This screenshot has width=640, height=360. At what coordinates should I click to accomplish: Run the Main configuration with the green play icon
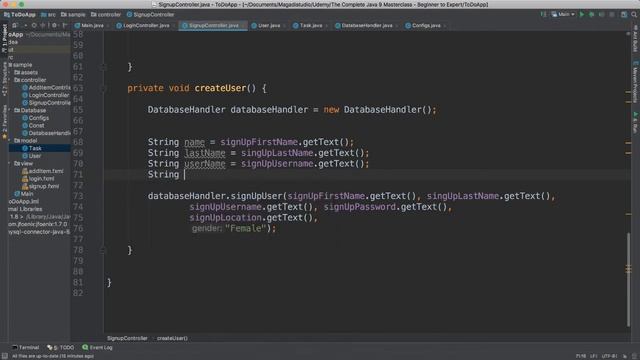tap(582, 14)
